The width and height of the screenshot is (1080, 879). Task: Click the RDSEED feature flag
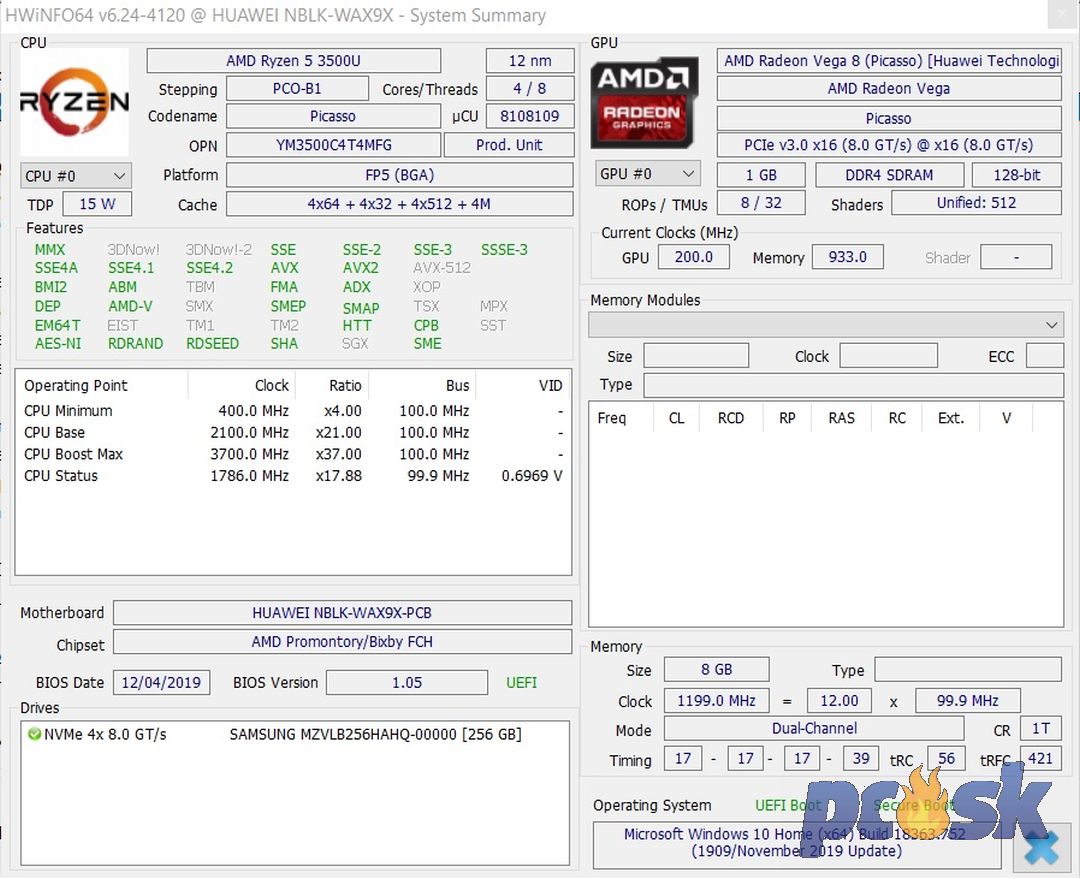click(212, 343)
